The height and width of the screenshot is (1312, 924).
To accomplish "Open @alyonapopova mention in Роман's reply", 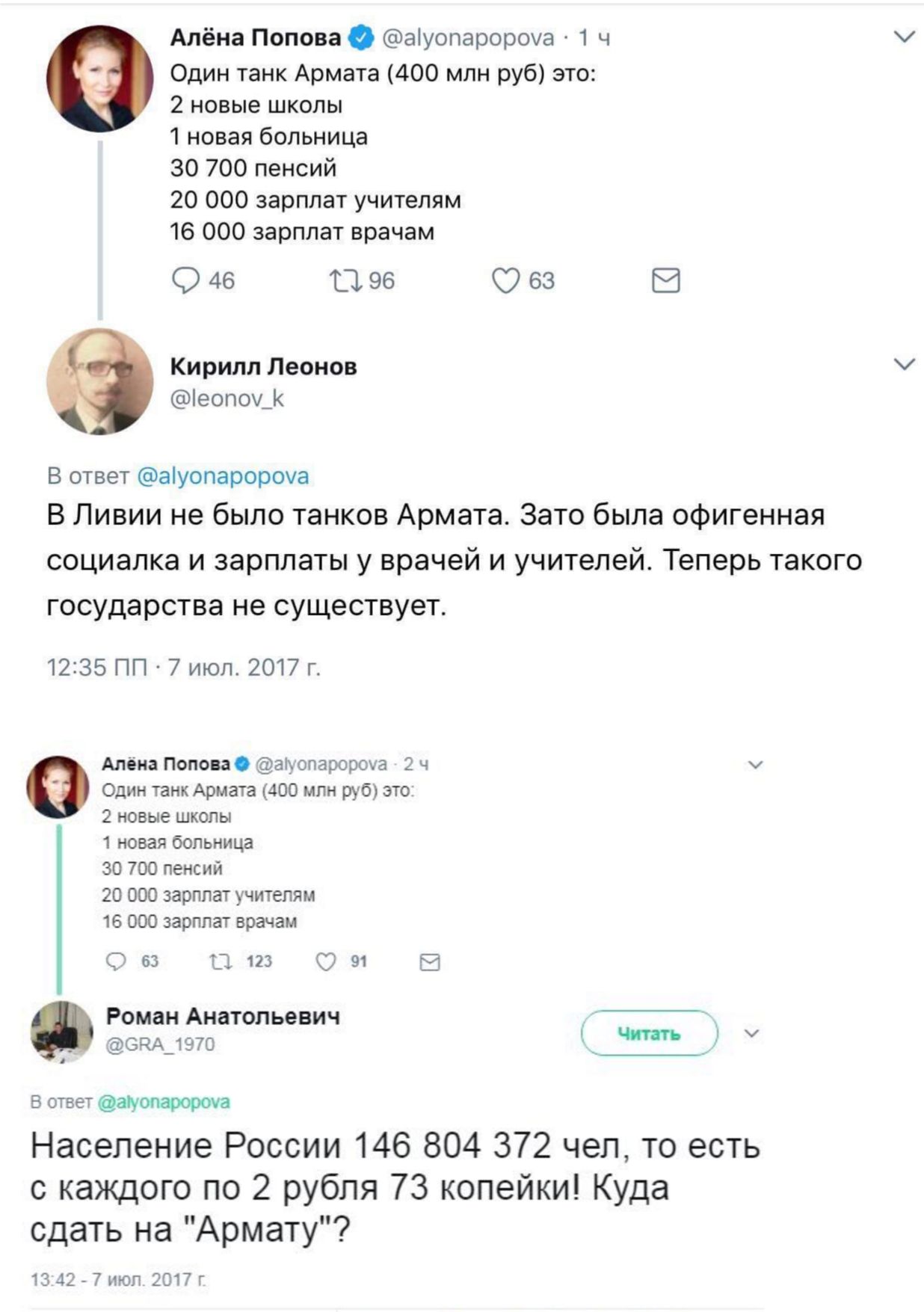I will point(164,1102).
